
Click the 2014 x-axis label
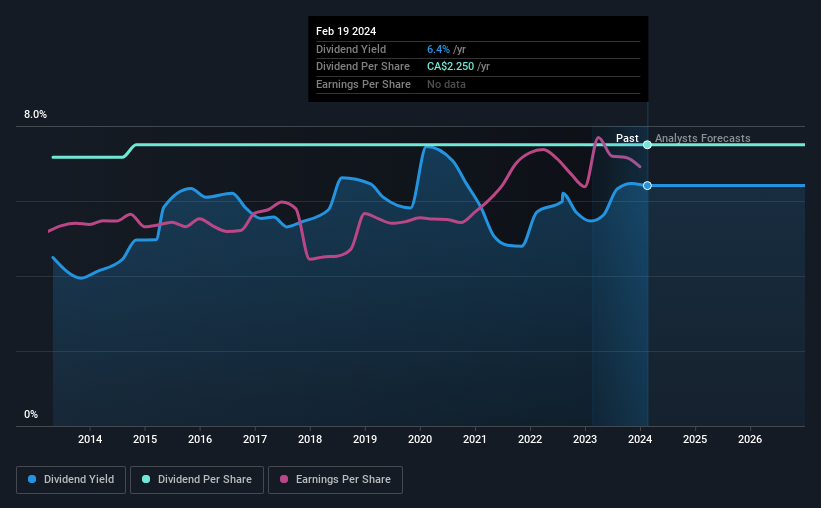click(90, 439)
